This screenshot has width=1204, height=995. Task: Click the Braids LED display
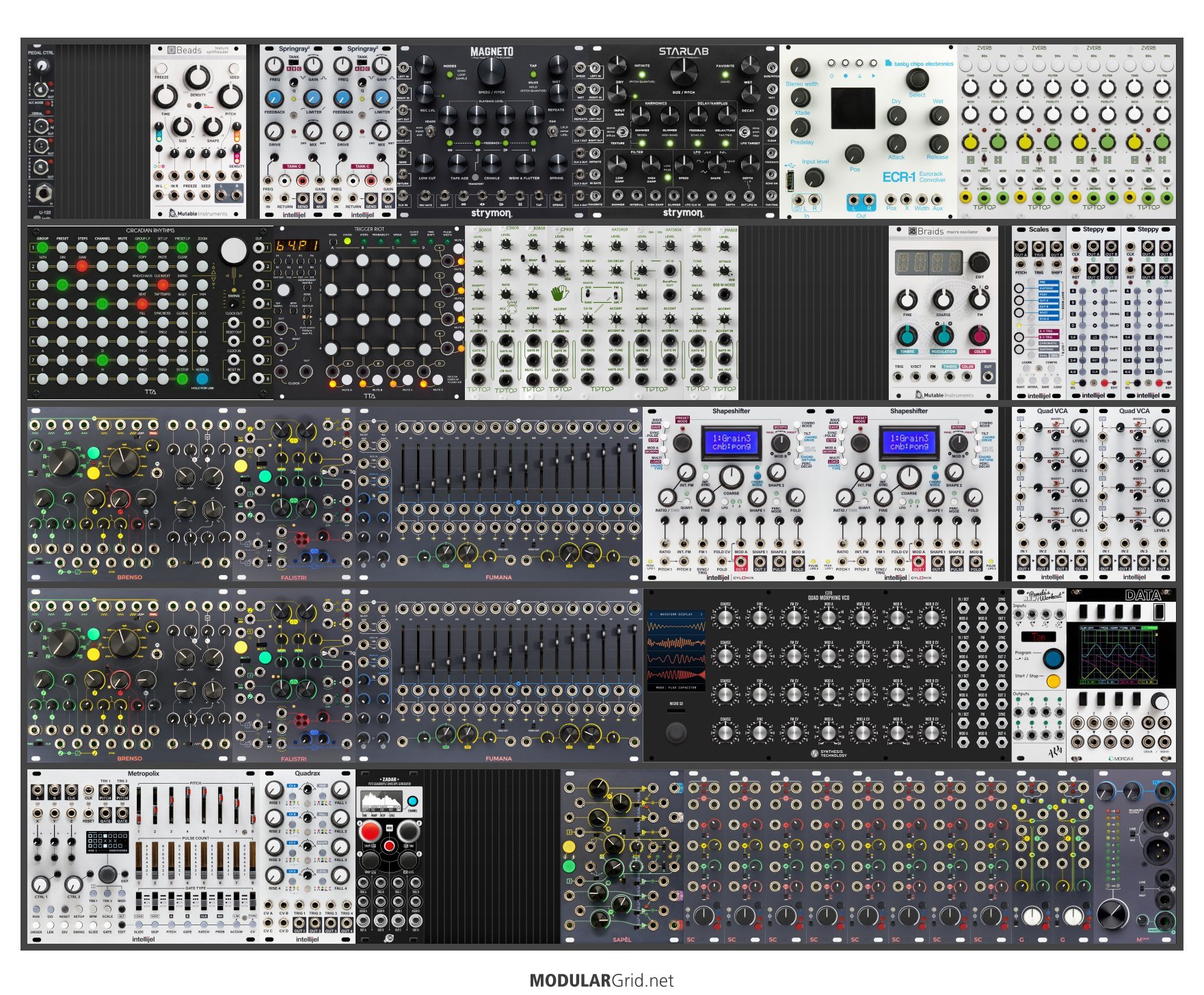928,263
